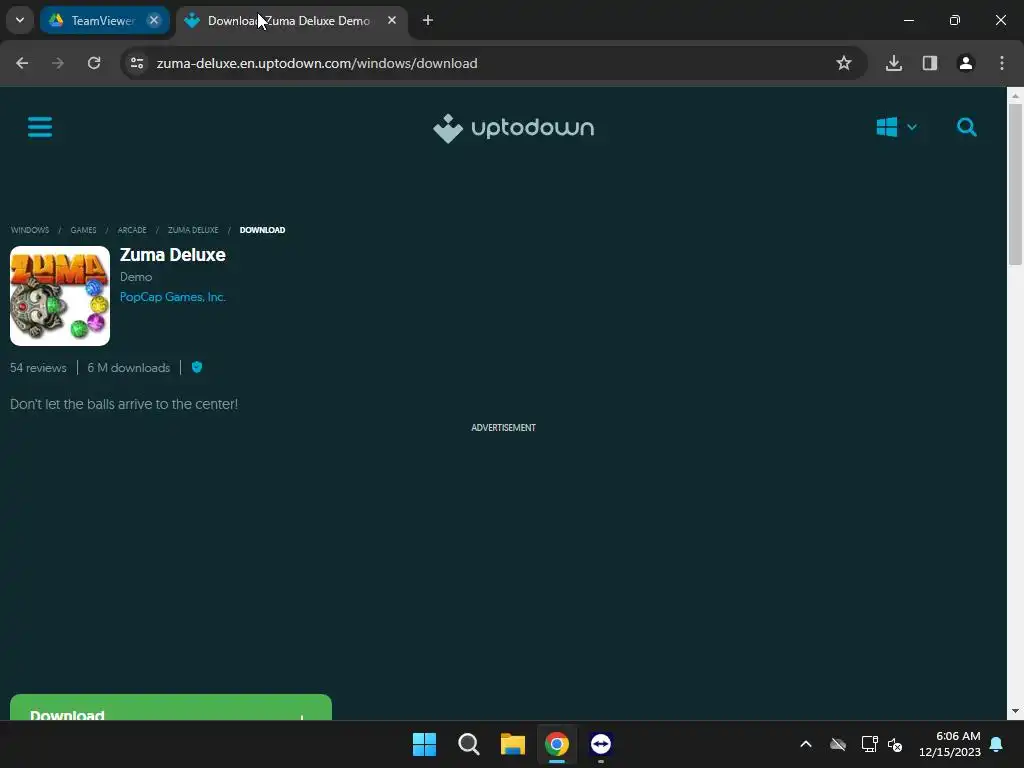Click the Uptodown search magnifier icon
This screenshot has width=1024, height=768.
click(x=967, y=127)
